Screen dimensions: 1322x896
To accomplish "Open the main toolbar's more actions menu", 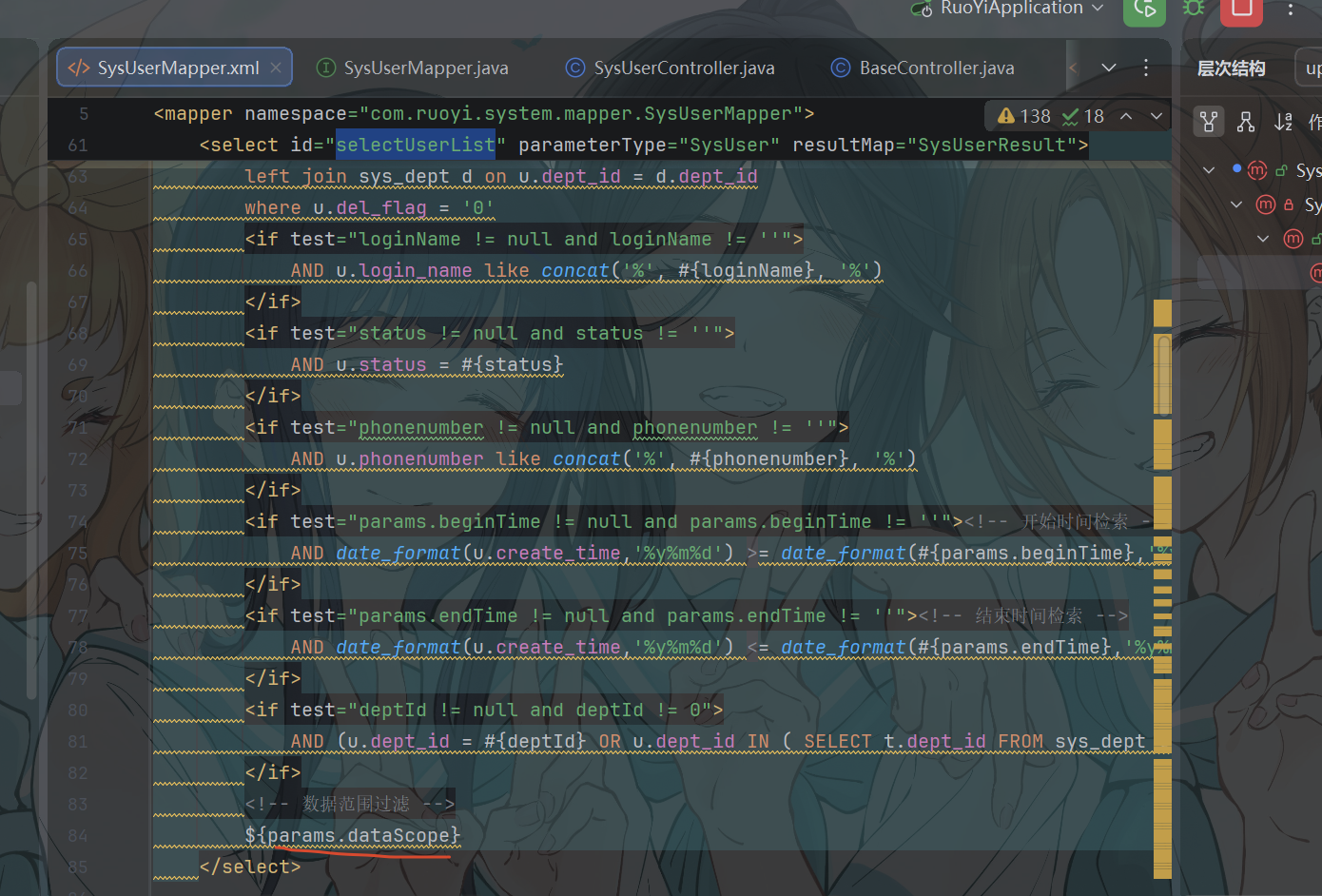I will (x=1290, y=10).
